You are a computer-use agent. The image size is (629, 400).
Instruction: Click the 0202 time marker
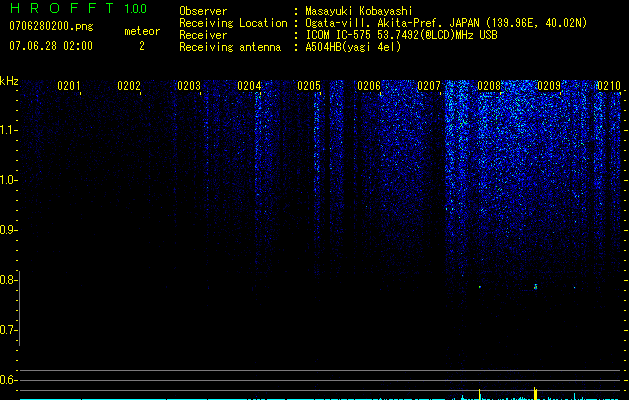pyautogui.click(x=129, y=86)
